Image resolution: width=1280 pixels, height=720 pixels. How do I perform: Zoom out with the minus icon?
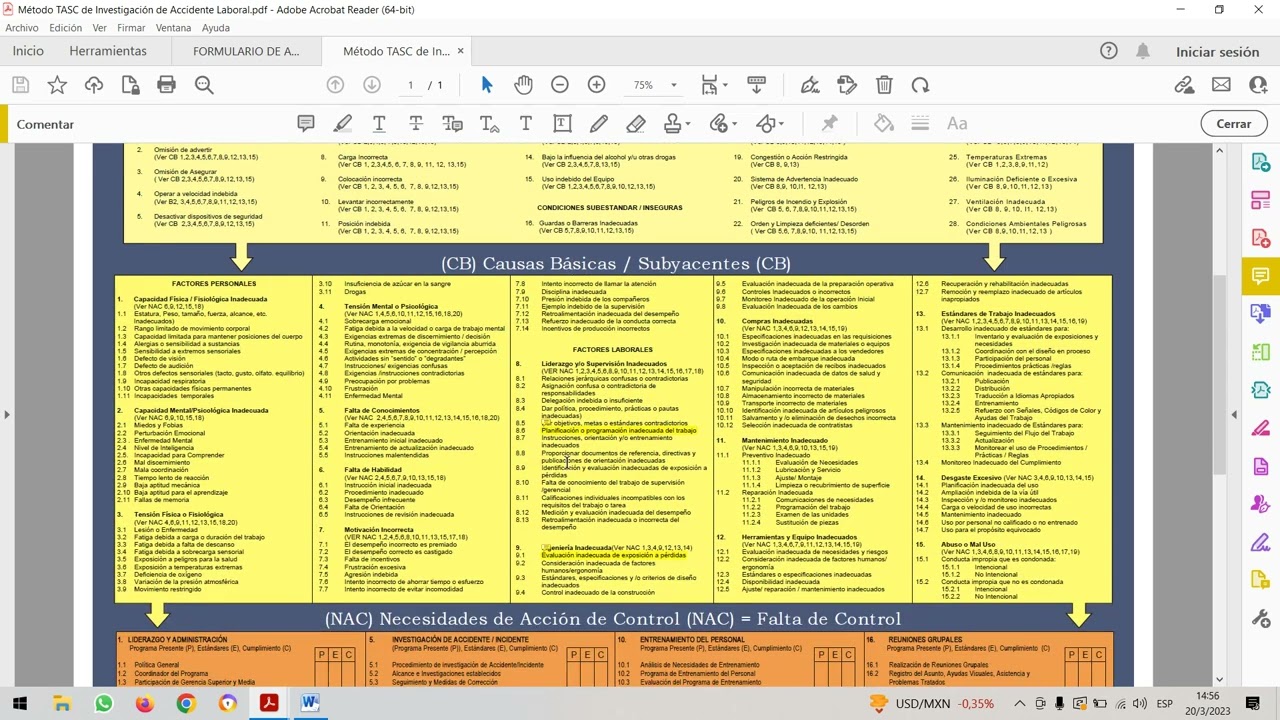point(560,85)
